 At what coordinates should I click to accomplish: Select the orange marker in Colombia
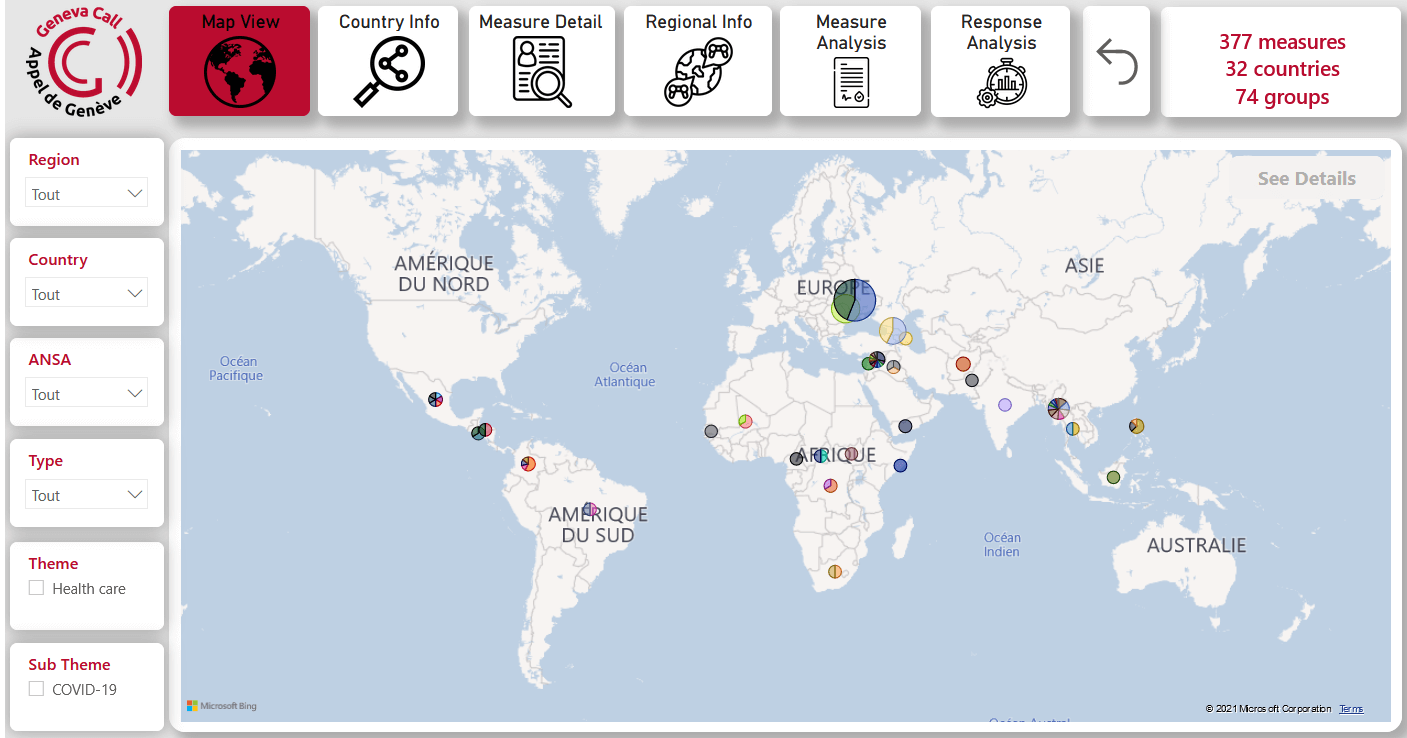coord(528,464)
